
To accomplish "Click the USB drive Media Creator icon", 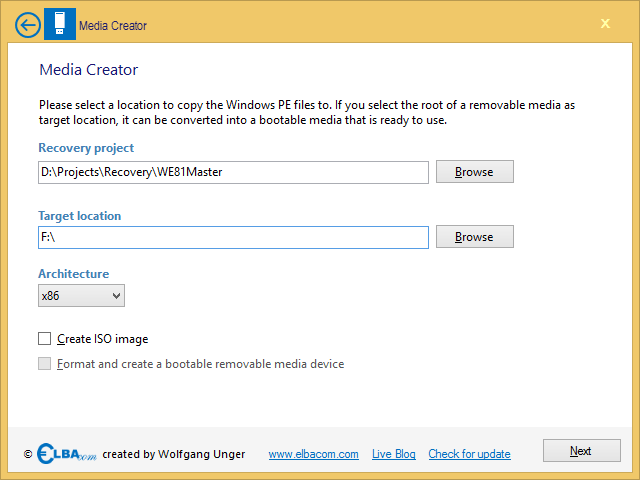I will click(x=60, y=24).
